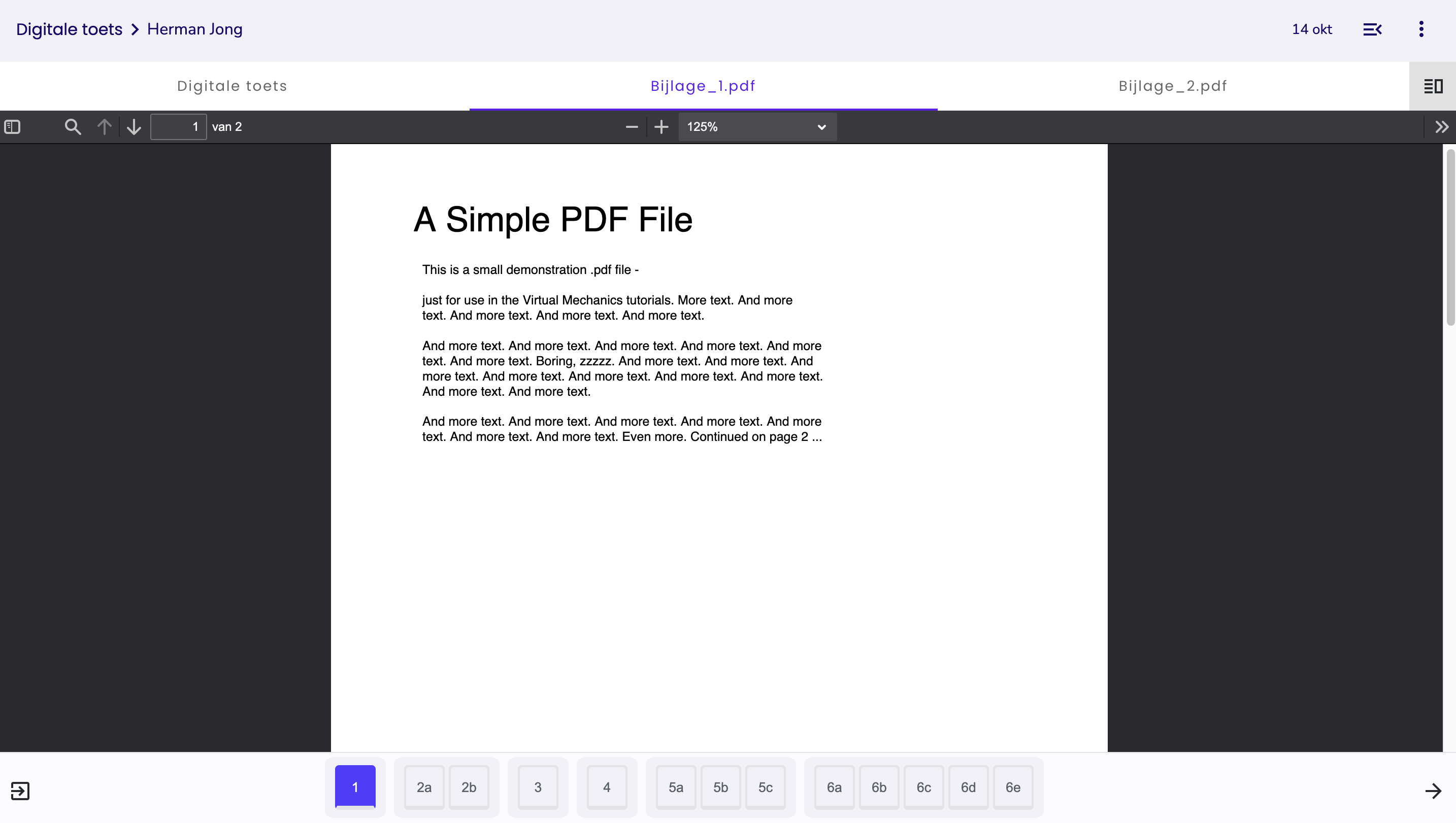Go to next PDF page arrow
Image resolution: width=1456 pixels, height=823 pixels.
(x=134, y=127)
